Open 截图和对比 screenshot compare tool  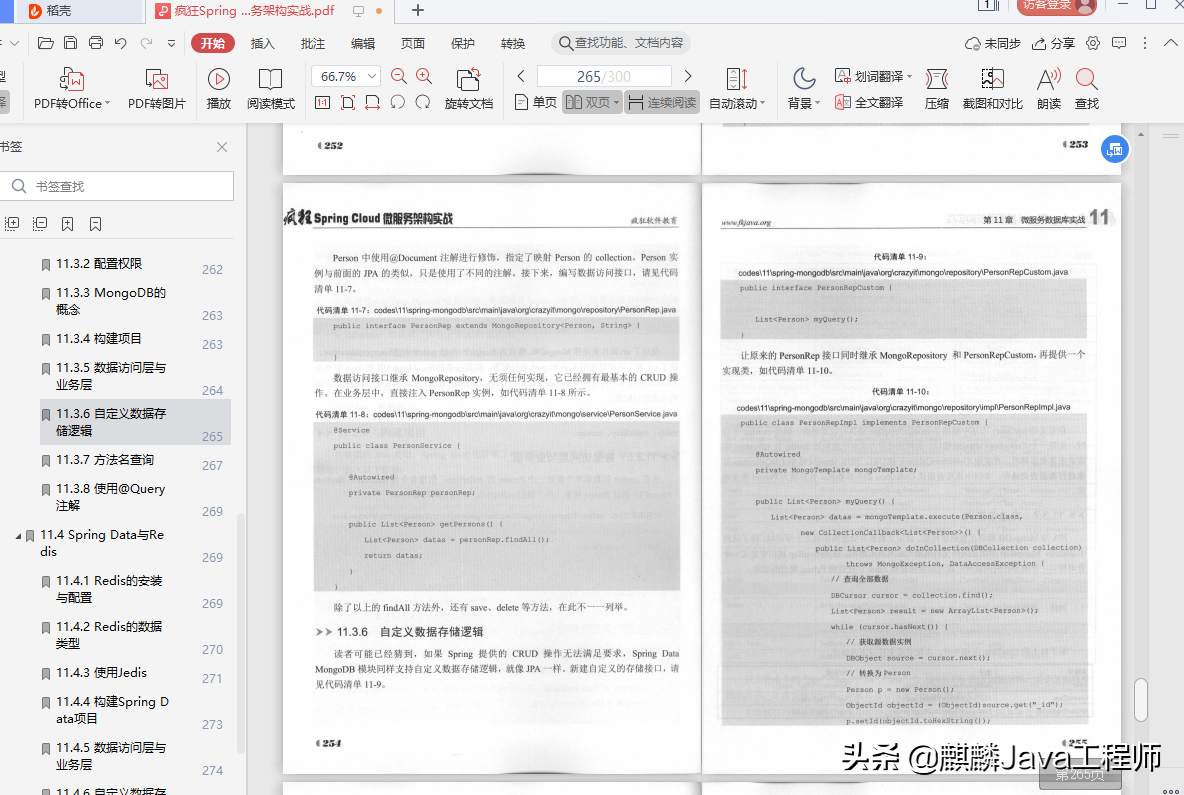point(992,88)
